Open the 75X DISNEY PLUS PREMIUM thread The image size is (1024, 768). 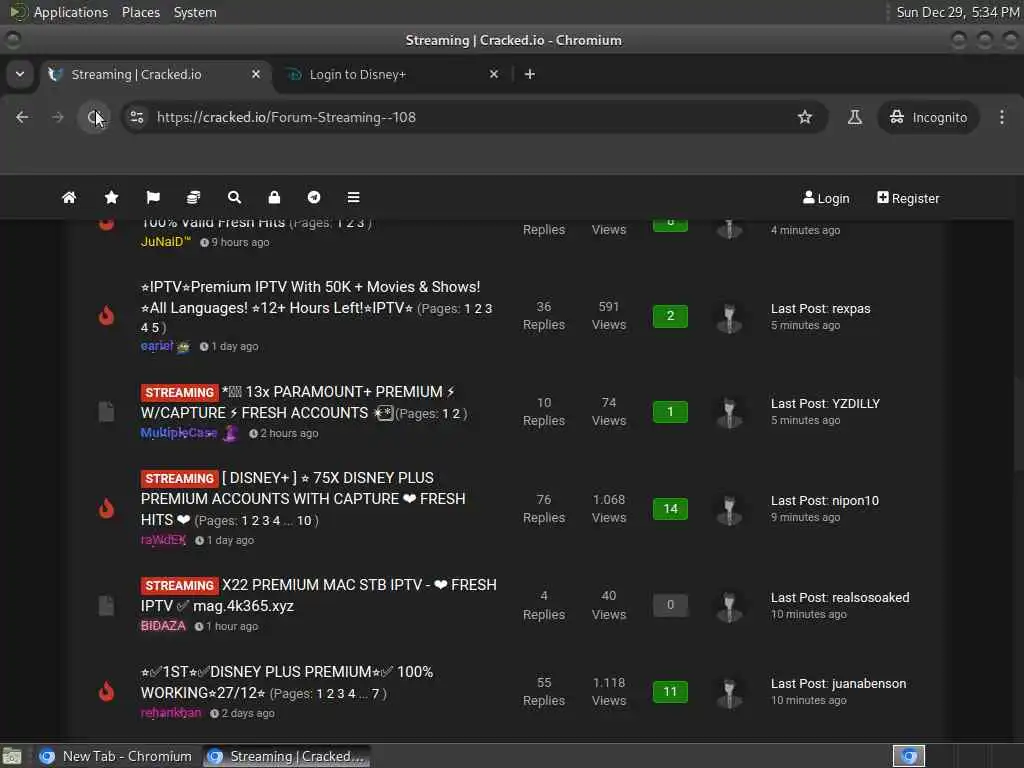click(302, 498)
